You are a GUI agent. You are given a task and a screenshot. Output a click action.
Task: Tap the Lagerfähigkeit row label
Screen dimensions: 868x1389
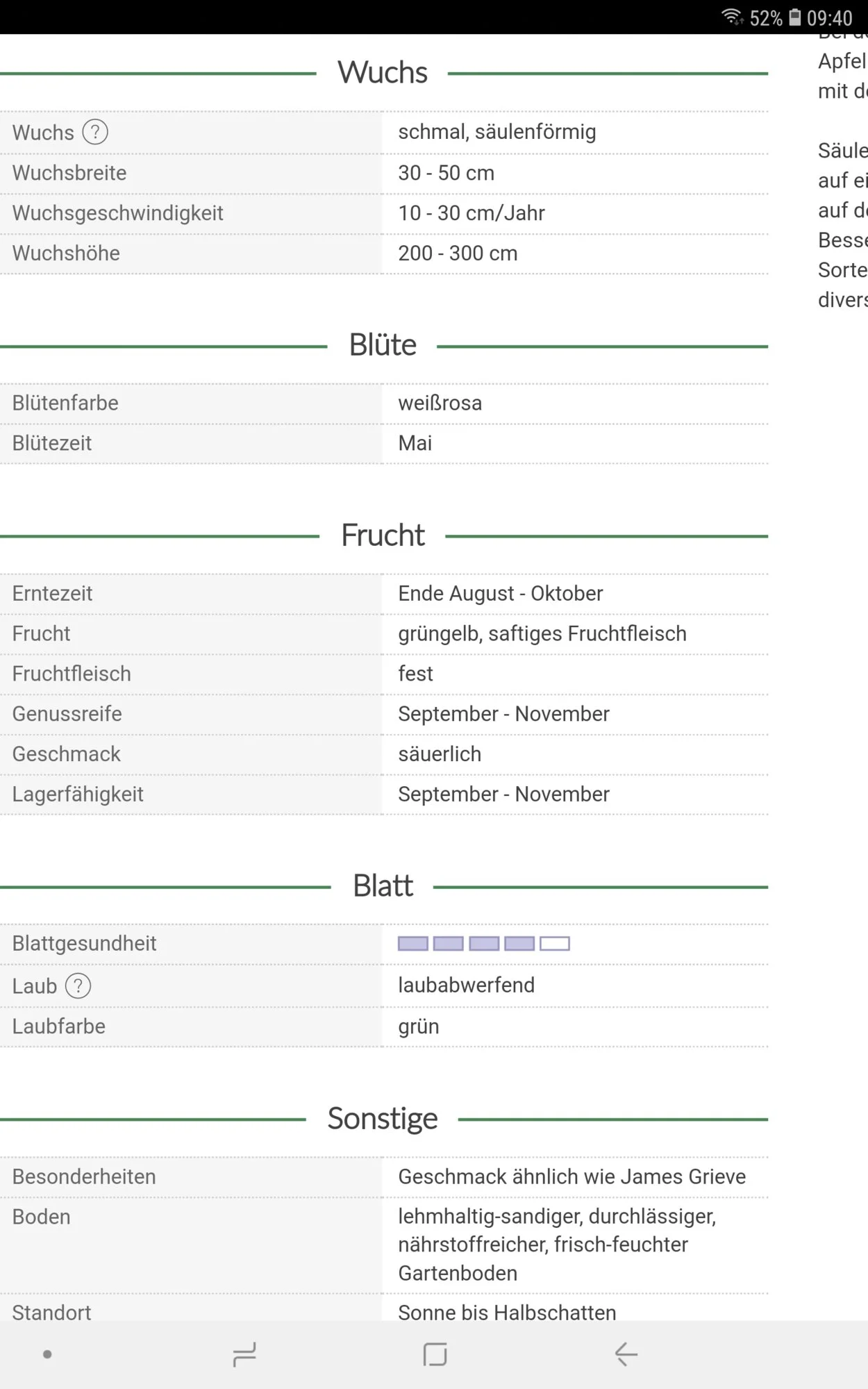pyautogui.click(x=78, y=795)
